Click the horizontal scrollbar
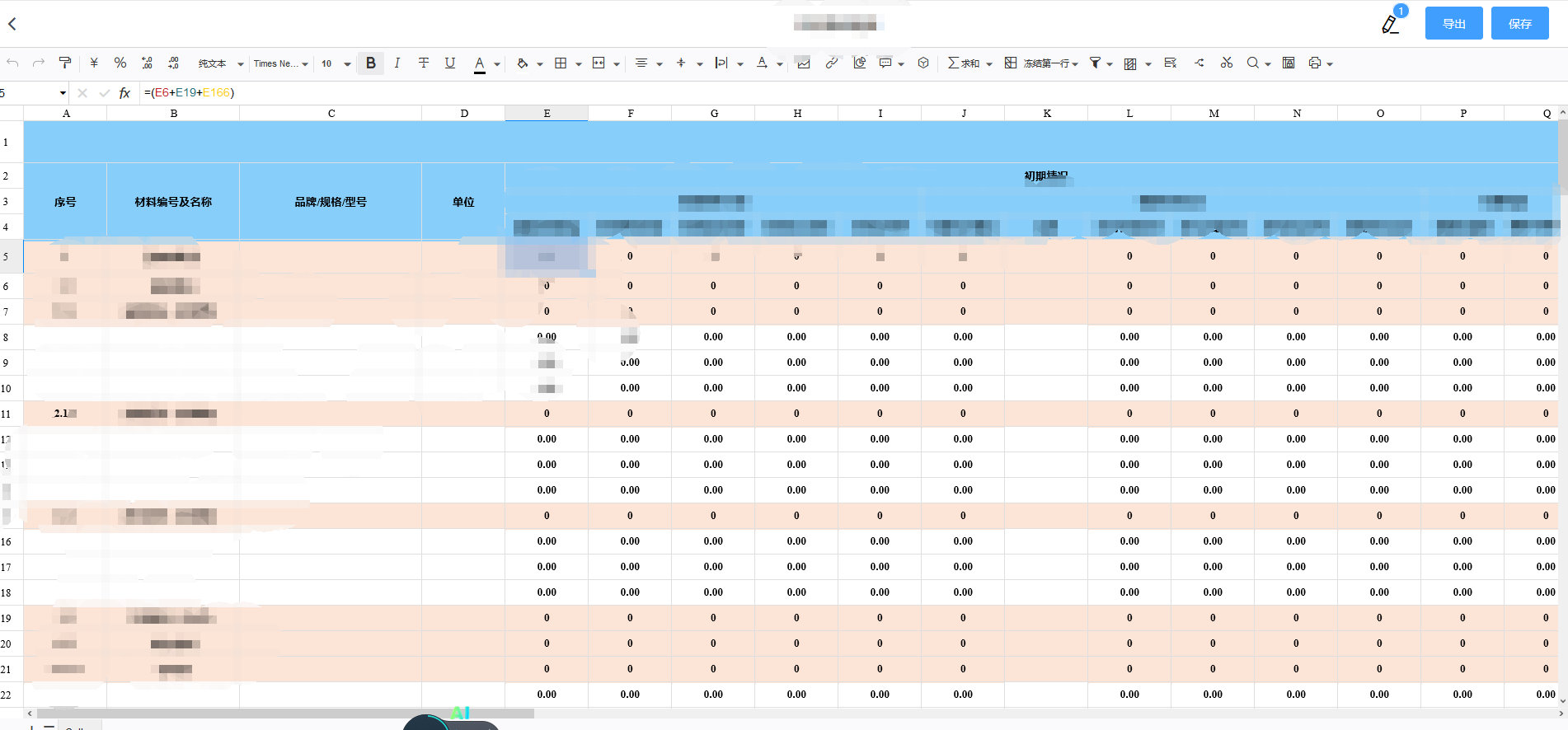 285,714
